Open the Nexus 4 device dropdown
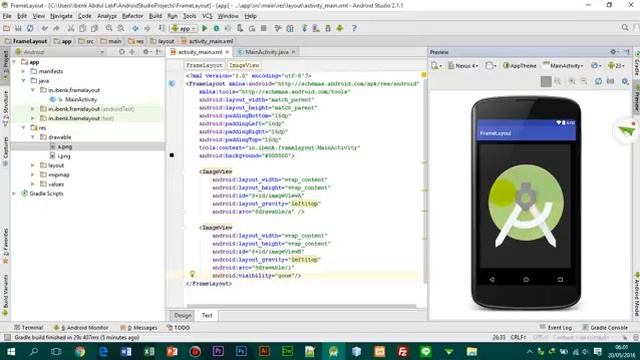Screen dimensions: 640x360 point(463,65)
